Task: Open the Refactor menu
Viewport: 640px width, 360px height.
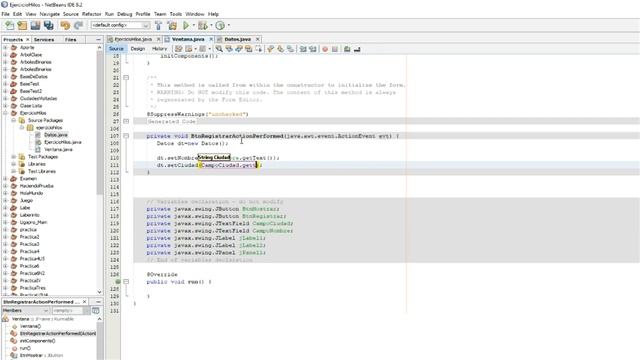Action: (91, 14)
